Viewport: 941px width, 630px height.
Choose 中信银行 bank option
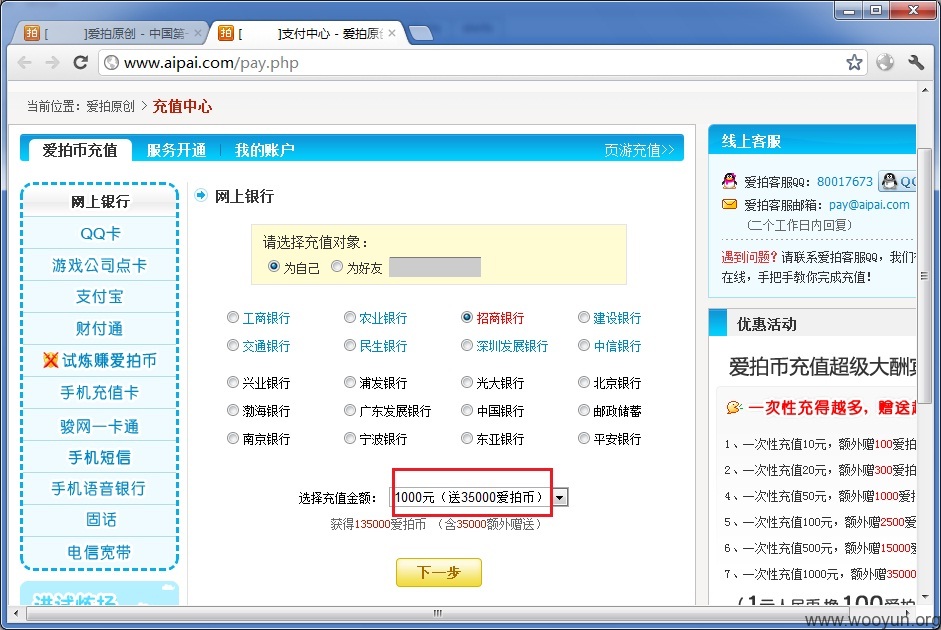[584, 345]
